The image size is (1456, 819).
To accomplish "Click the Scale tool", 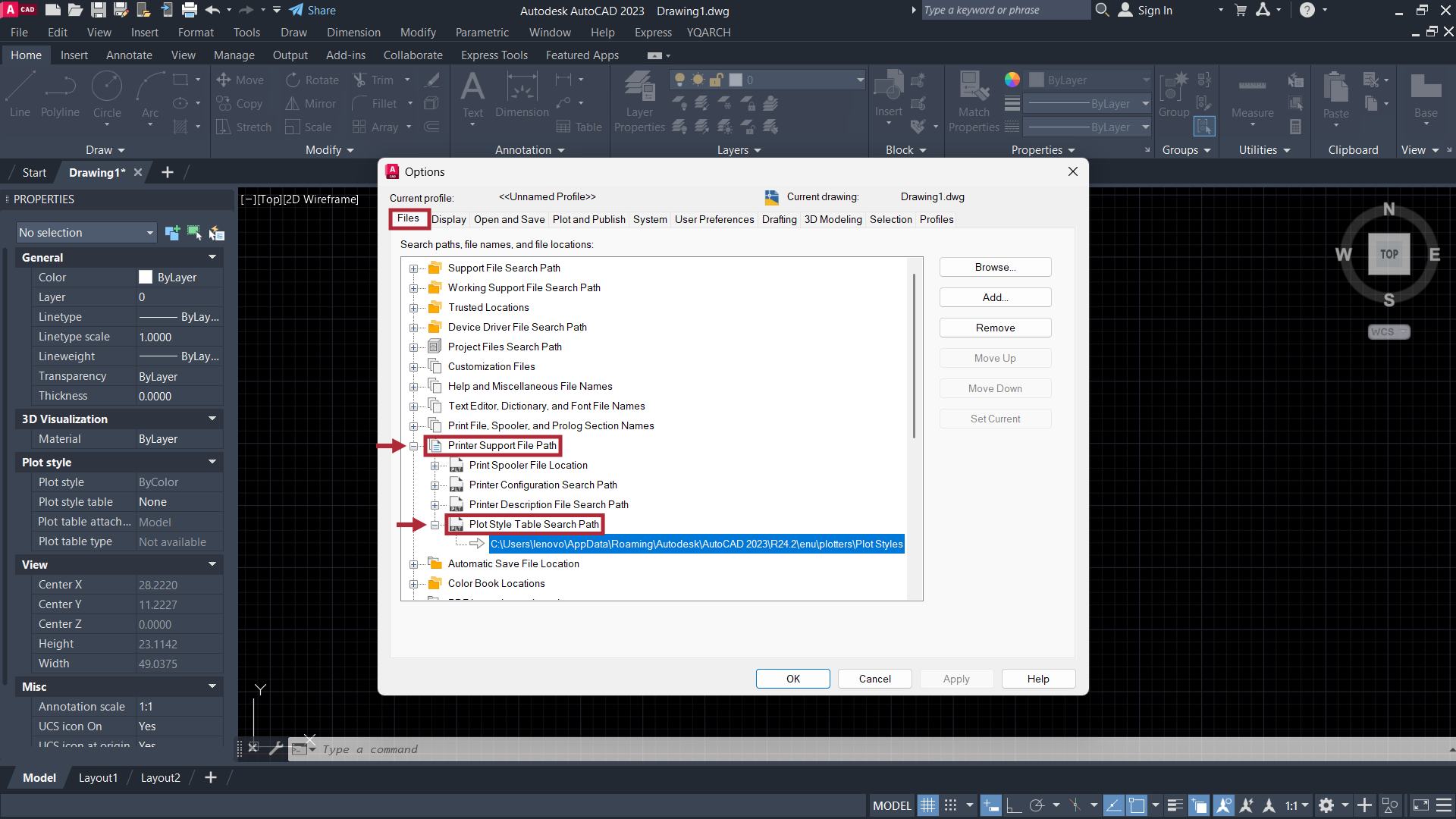I will tap(309, 127).
